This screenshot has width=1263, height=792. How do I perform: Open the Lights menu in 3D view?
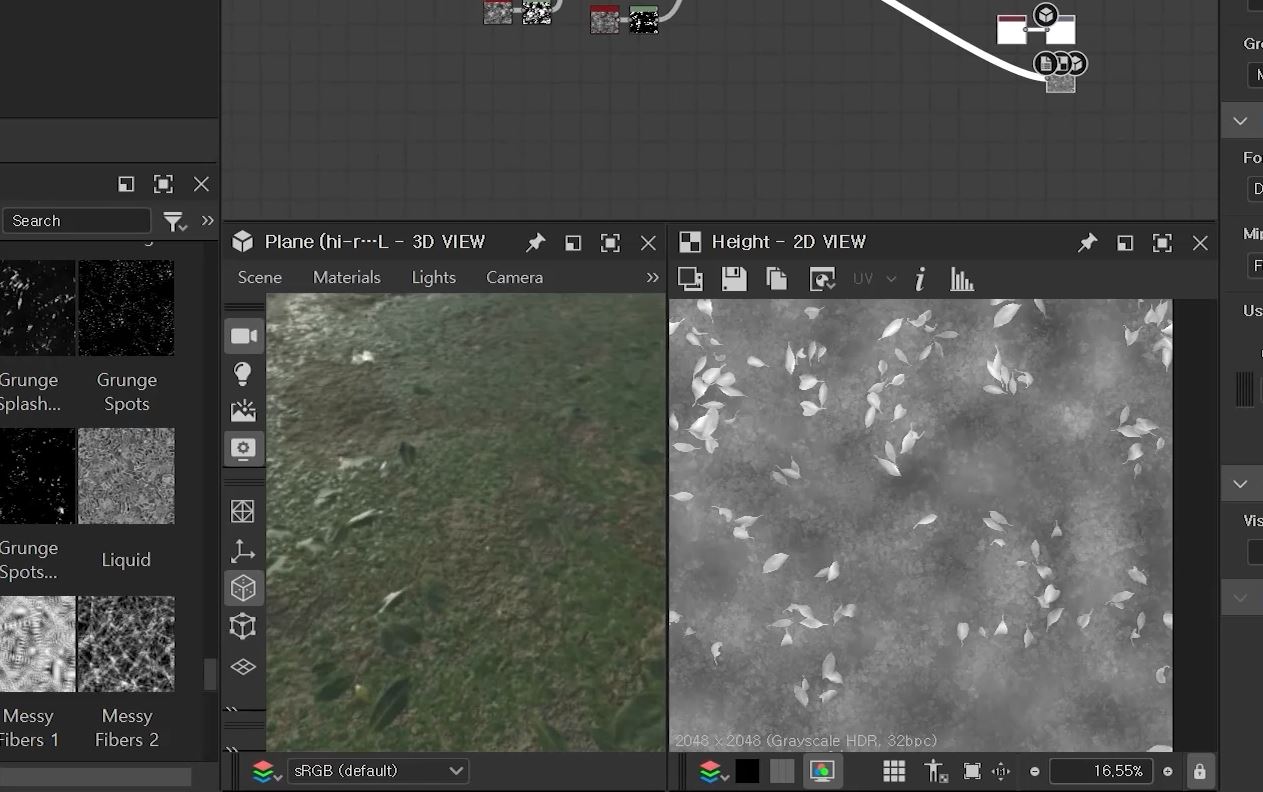[433, 278]
